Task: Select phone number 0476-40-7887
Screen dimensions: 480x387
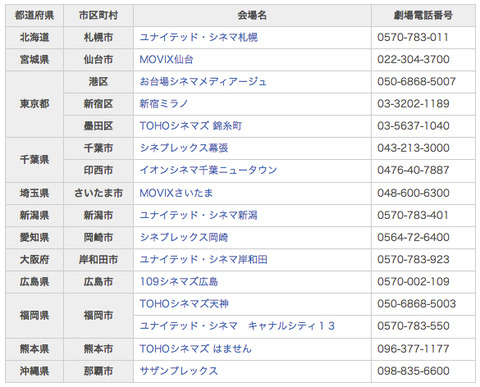Action: [413, 170]
